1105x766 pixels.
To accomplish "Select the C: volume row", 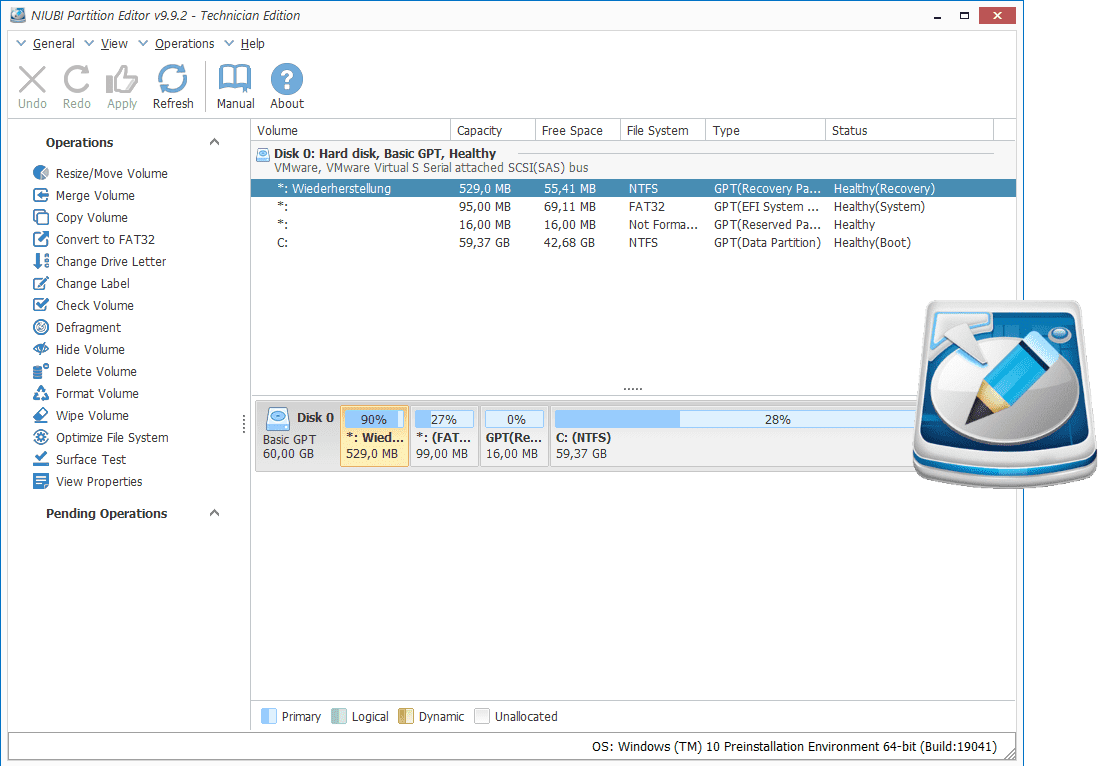I will click(634, 242).
